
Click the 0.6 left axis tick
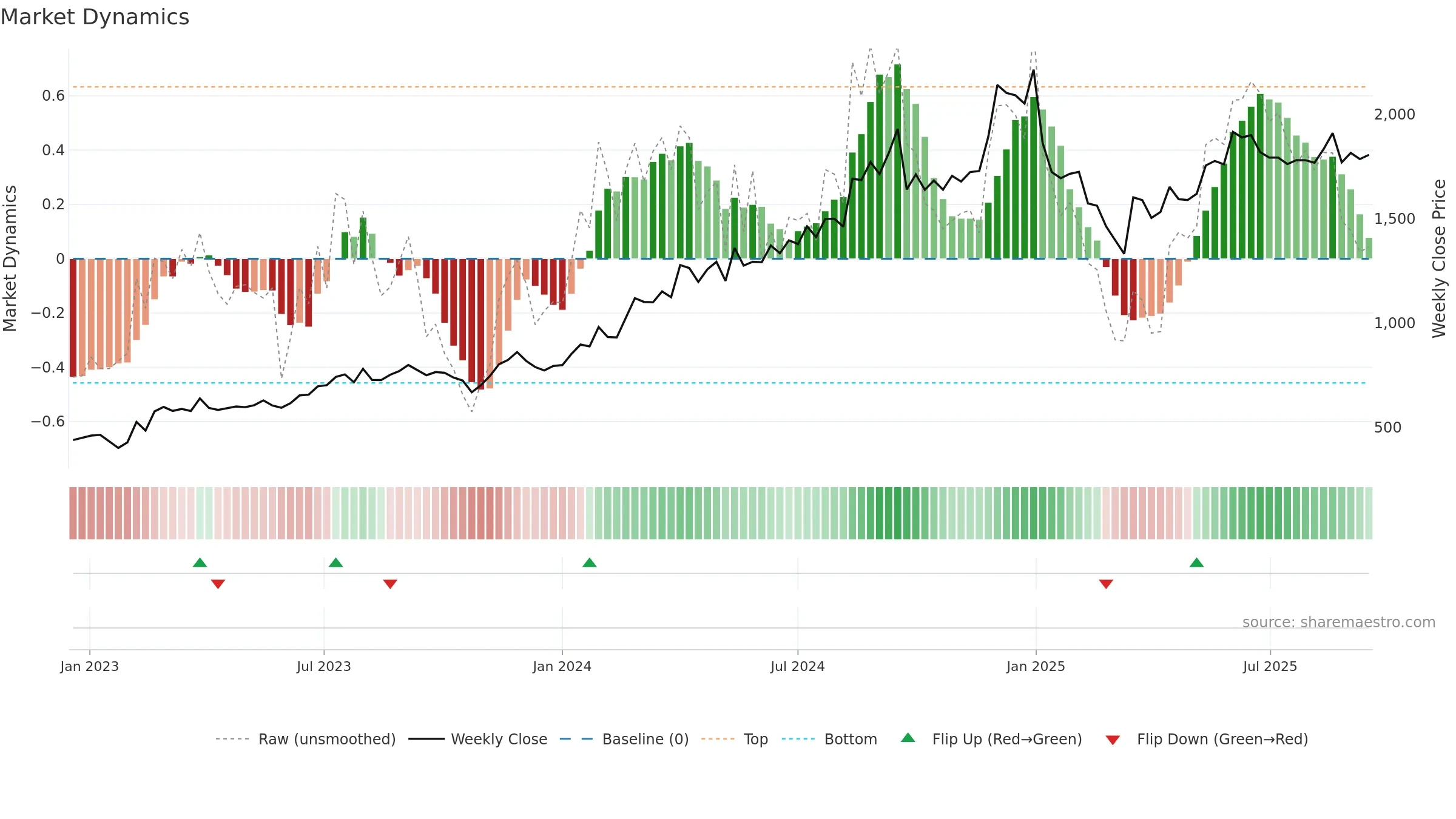[53, 95]
